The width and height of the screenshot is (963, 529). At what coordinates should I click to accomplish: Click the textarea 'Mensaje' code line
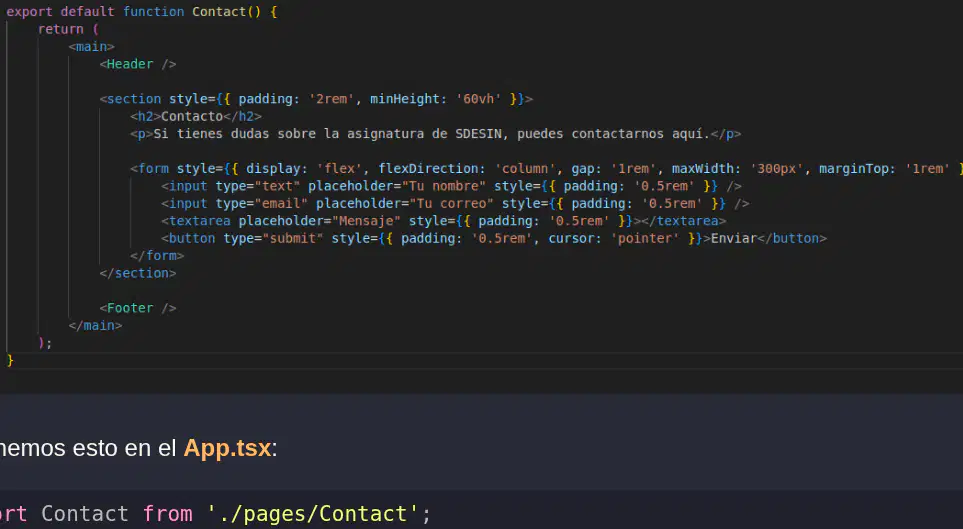coord(443,221)
